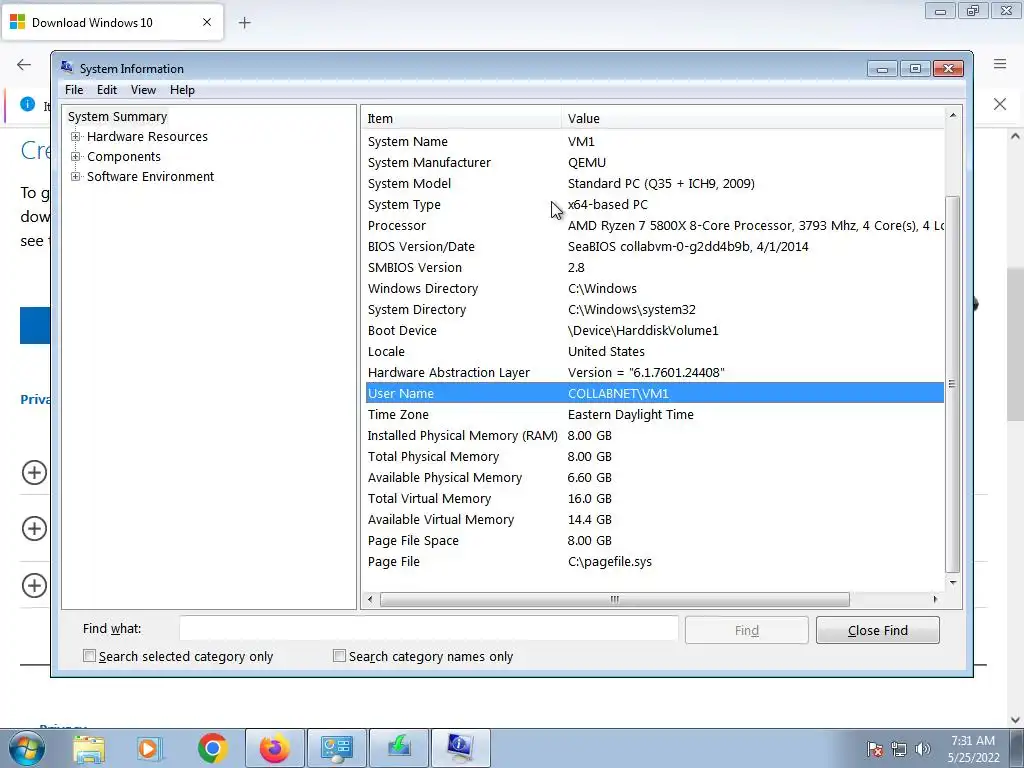Image resolution: width=1024 pixels, height=768 pixels.
Task: Click the horizontal scrollbar thumb in details pane
Action: [615, 600]
